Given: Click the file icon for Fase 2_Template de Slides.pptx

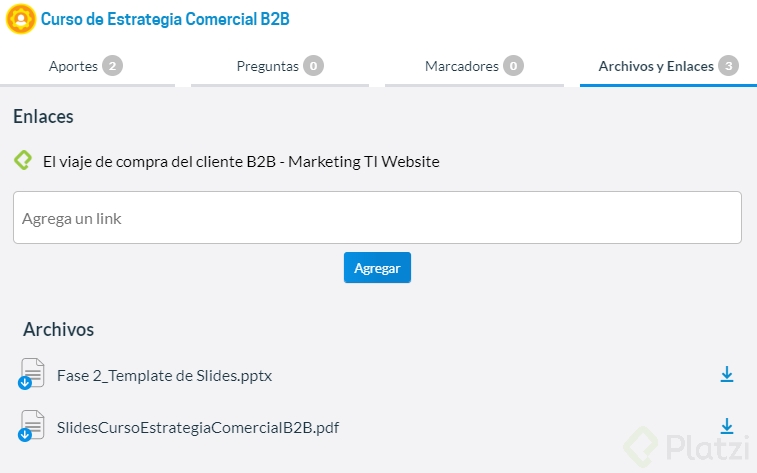Looking at the screenshot, I should 32,375.
